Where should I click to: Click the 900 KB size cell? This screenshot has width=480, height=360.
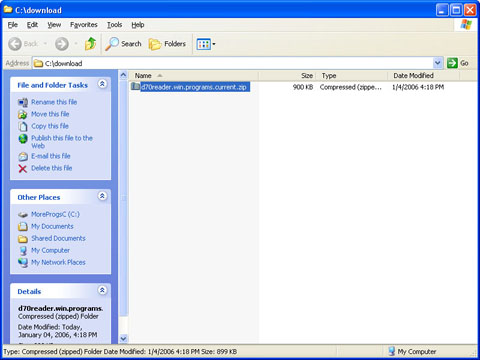point(303,87)
